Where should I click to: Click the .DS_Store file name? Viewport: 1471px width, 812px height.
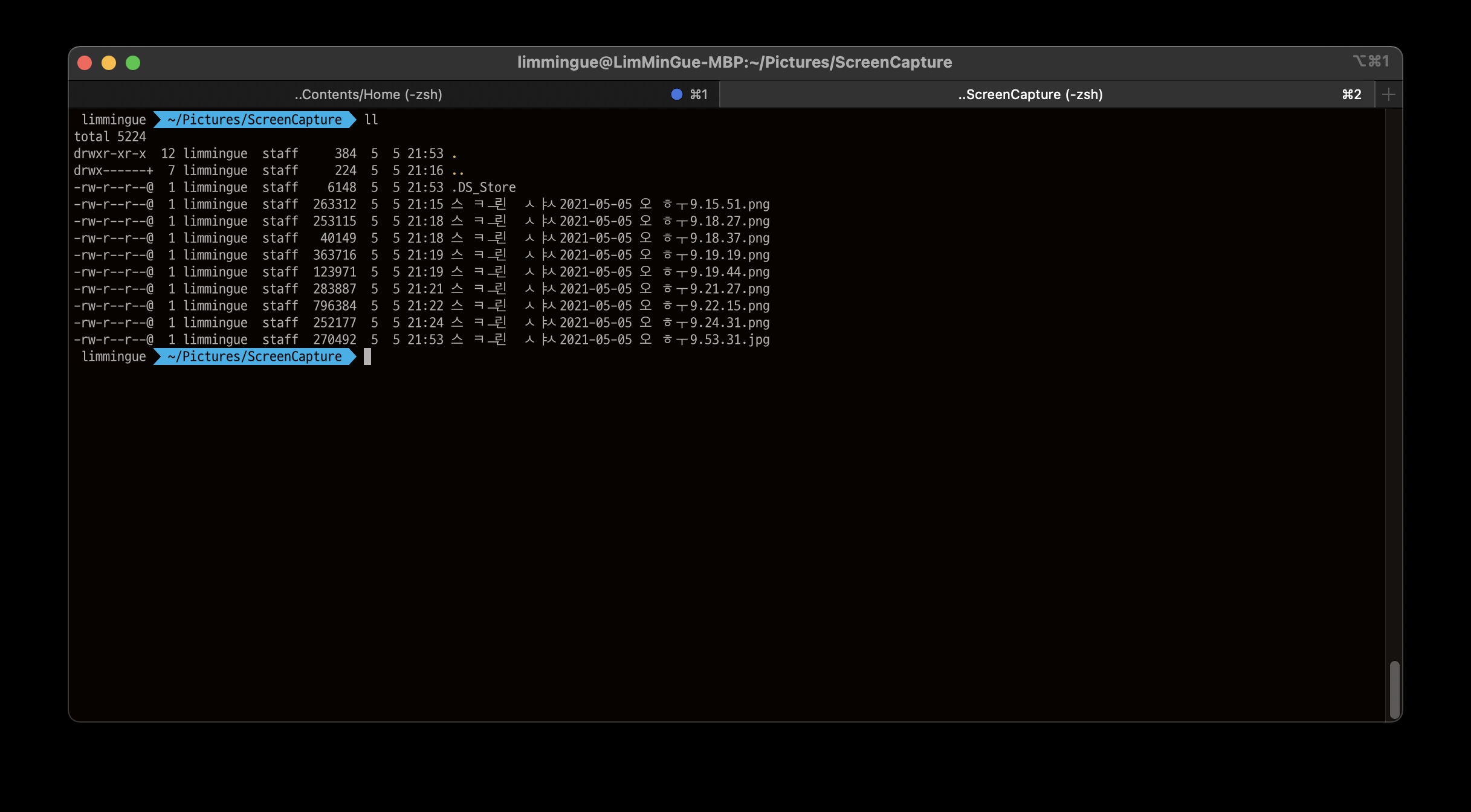(x=483, y=187)
